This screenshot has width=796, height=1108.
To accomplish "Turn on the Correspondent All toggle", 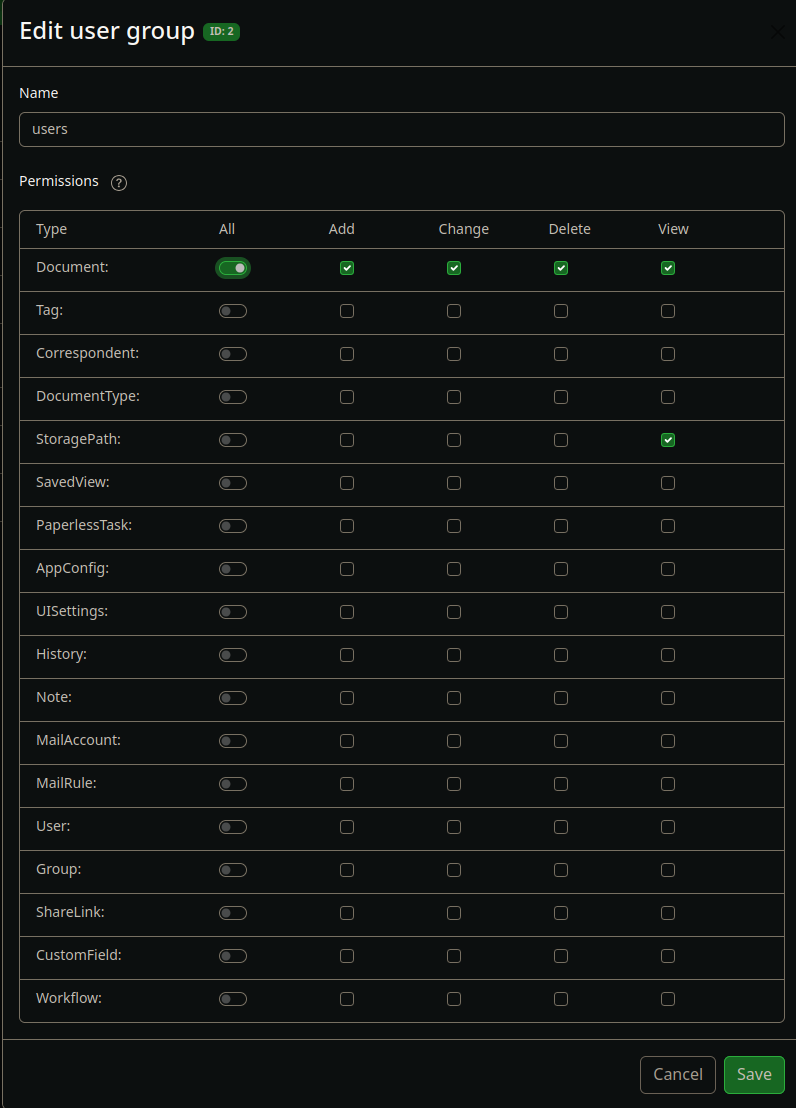I will pyautogui.click(x=233, y=354).
